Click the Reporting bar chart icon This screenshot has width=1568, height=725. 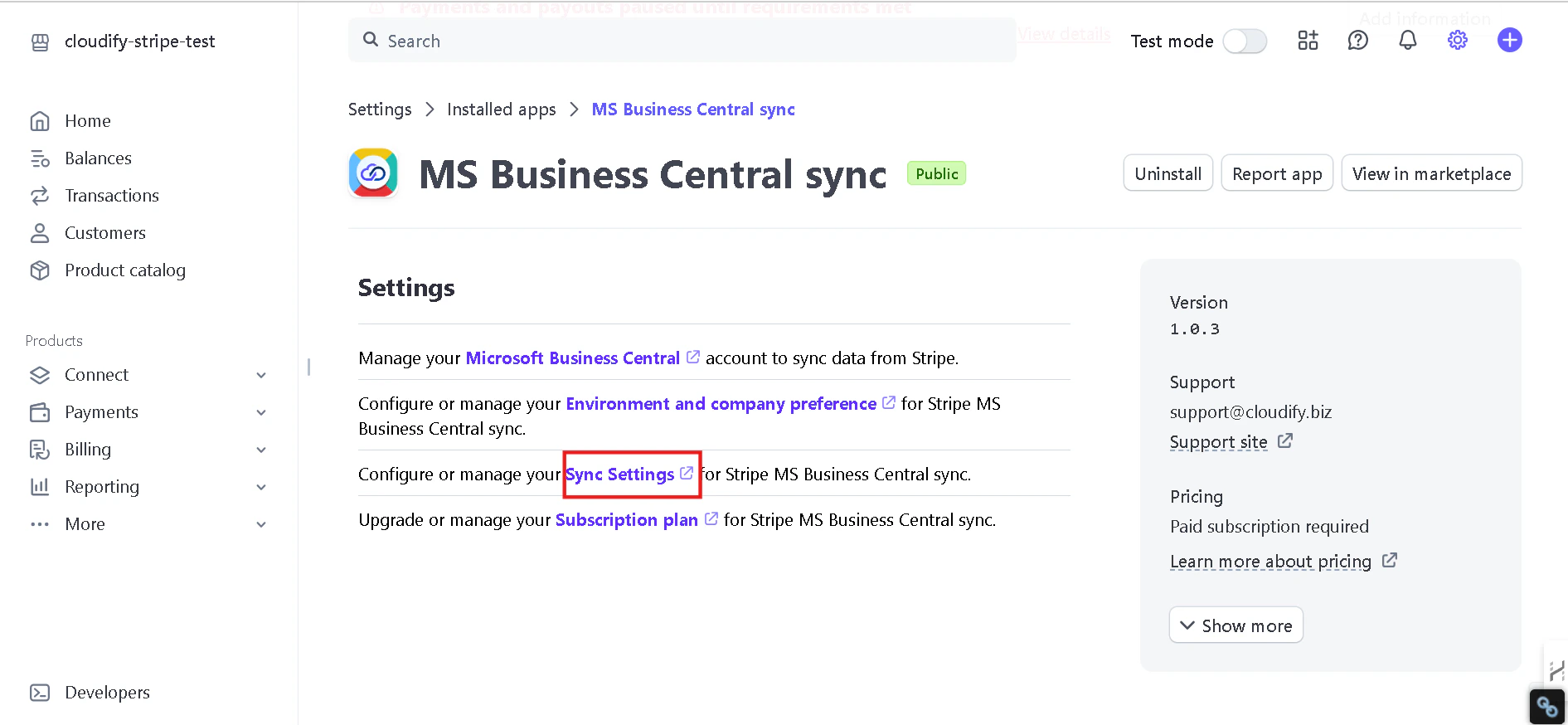click(40, 487)
